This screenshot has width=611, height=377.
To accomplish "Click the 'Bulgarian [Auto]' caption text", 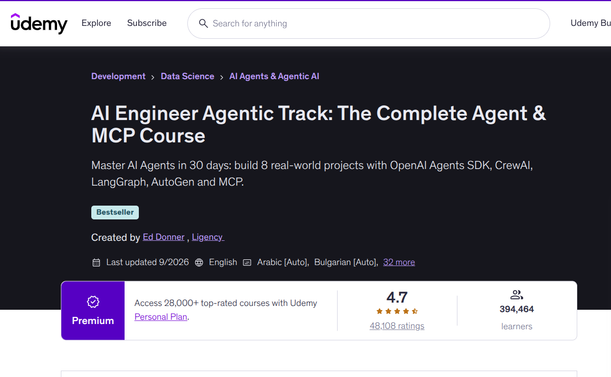I will pyautogui.click(x=346, y=262).
